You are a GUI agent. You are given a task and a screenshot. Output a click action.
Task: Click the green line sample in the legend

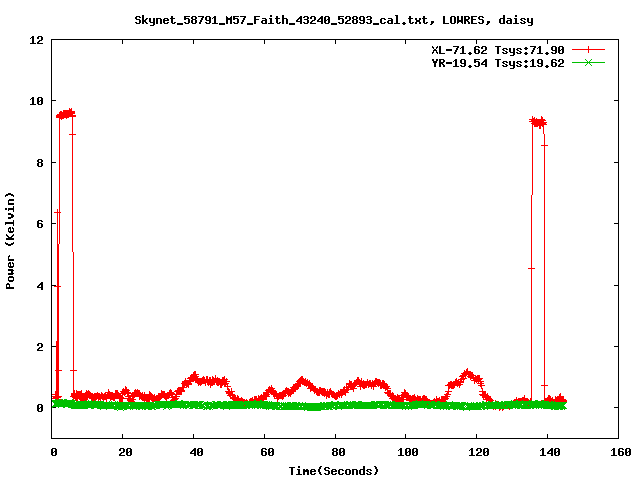tap(588, 63)
